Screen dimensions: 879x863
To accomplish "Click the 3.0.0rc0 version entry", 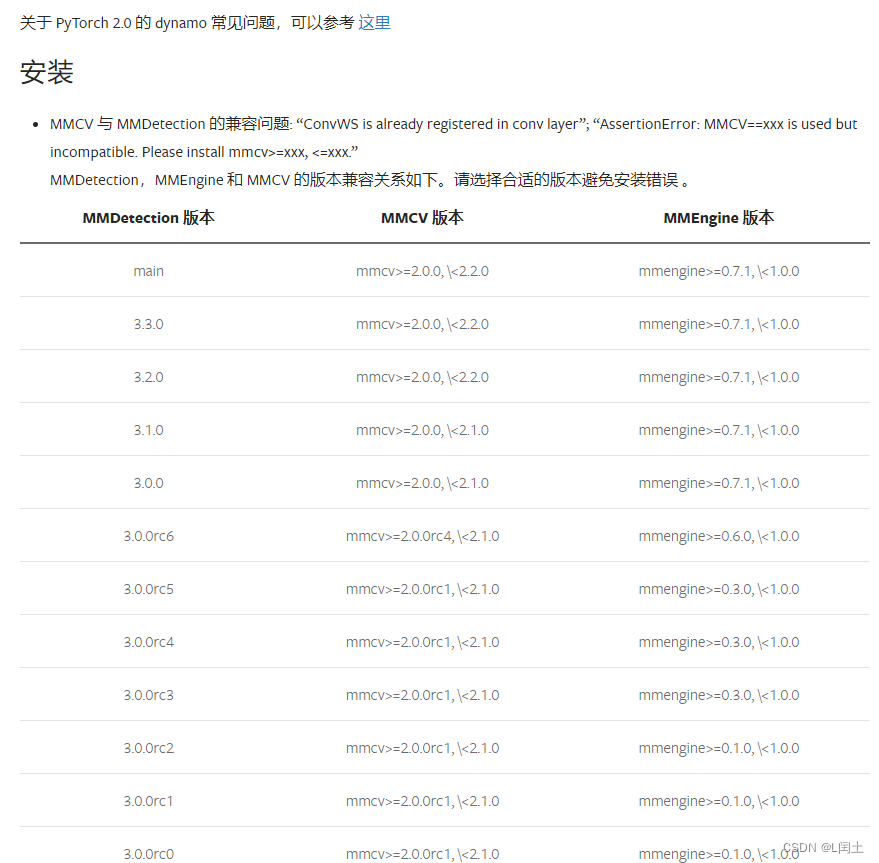I will coord(148,853).
